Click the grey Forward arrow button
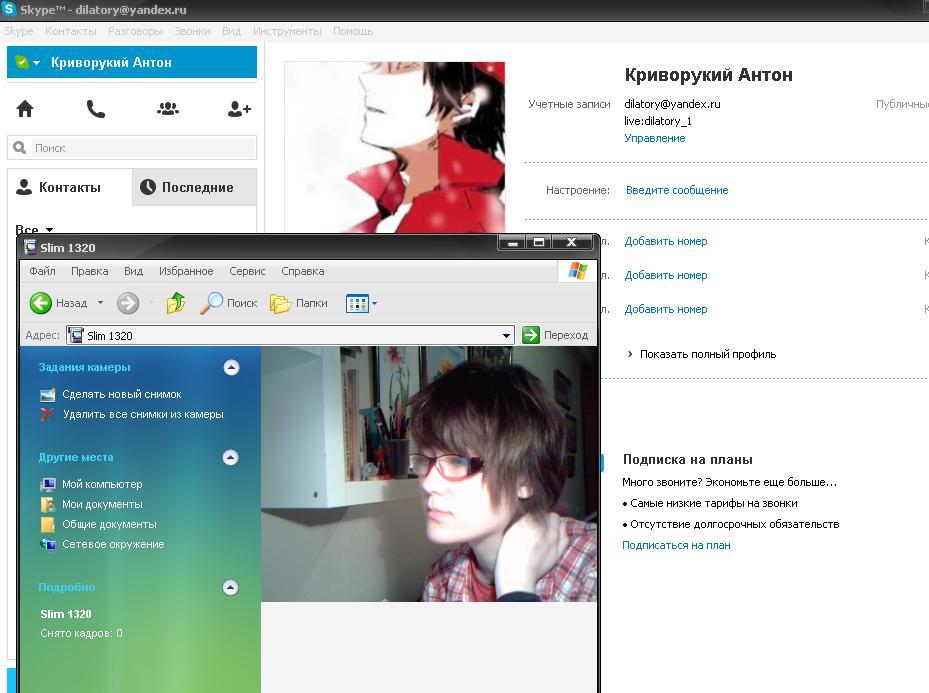929x693 pixels. [127, 303]
